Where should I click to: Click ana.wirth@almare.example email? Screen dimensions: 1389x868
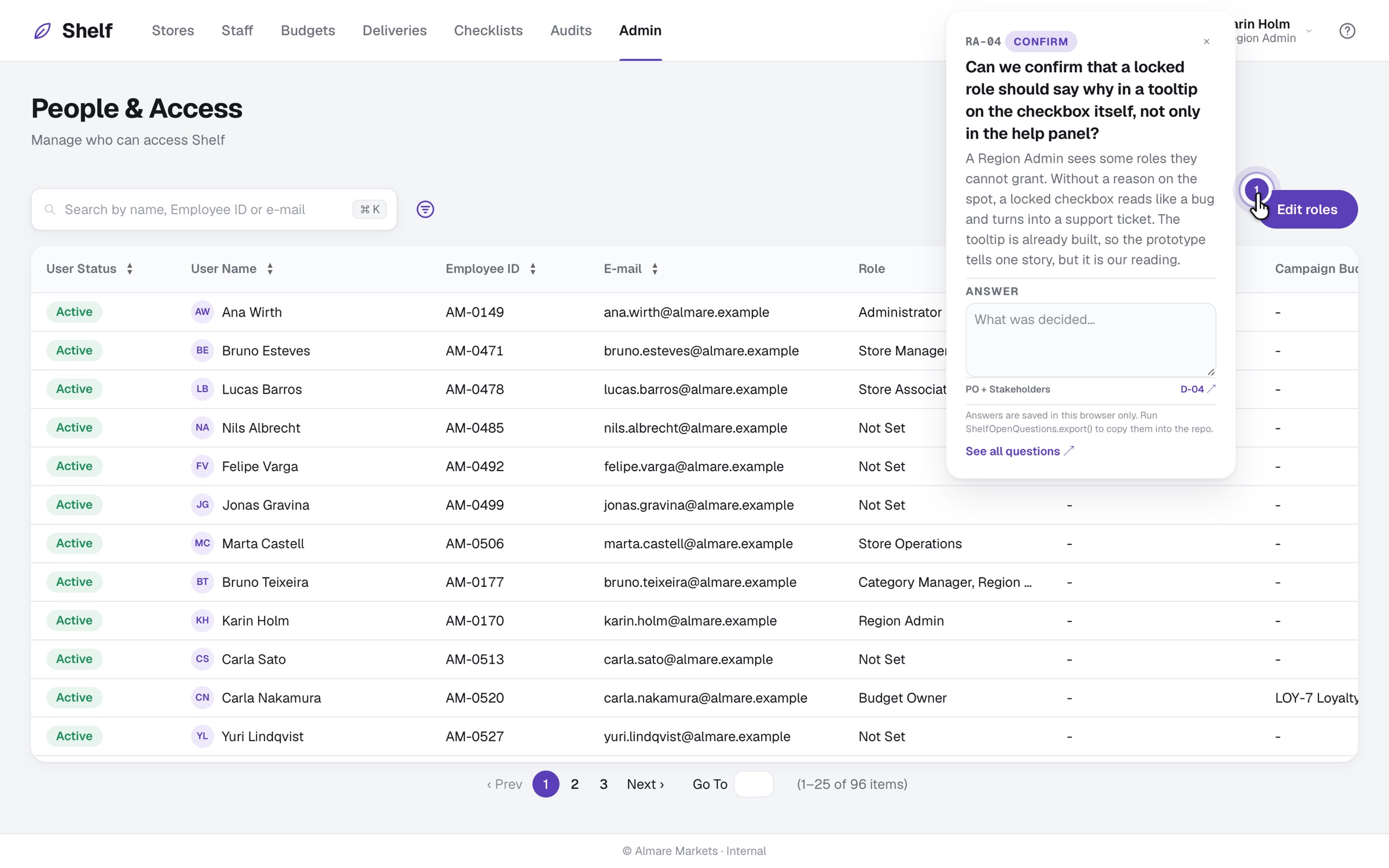coord(686,312)
